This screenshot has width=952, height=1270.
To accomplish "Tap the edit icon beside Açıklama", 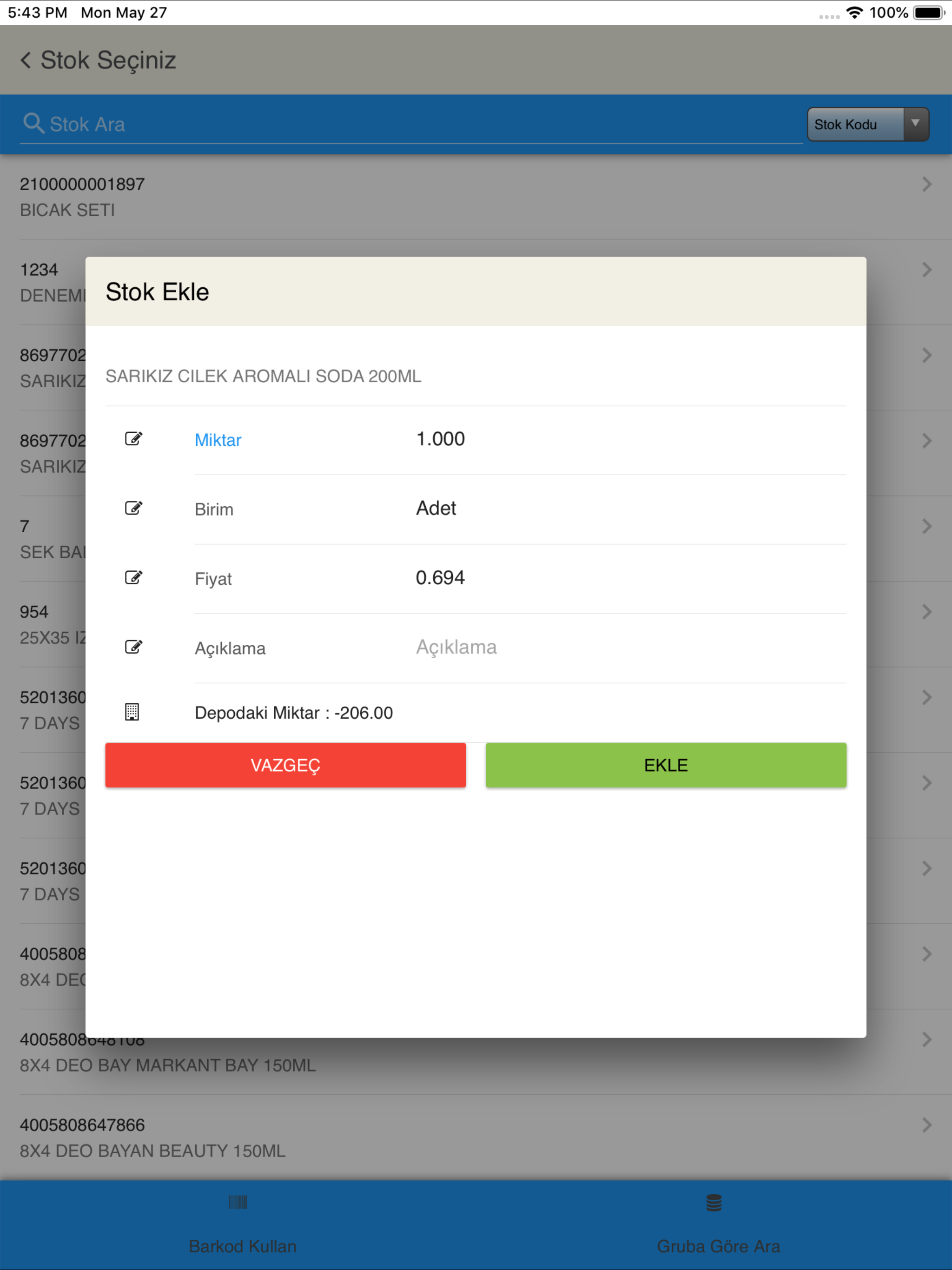I will coord(133,647).
